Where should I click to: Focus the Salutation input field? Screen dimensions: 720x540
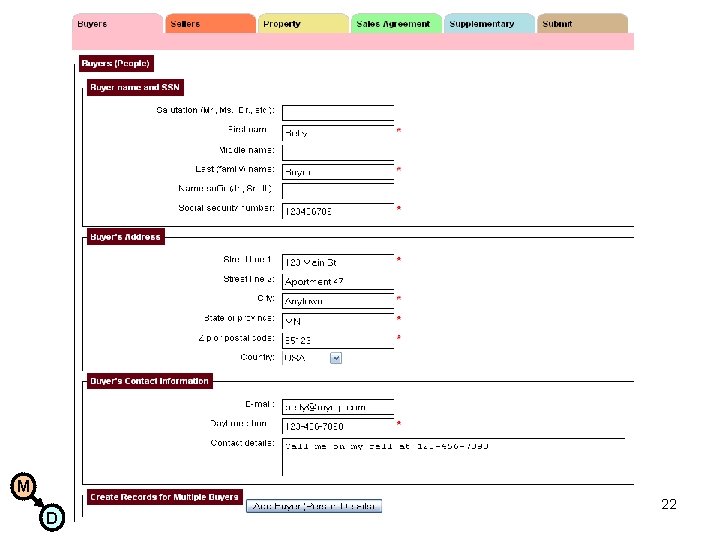point(338,113)
